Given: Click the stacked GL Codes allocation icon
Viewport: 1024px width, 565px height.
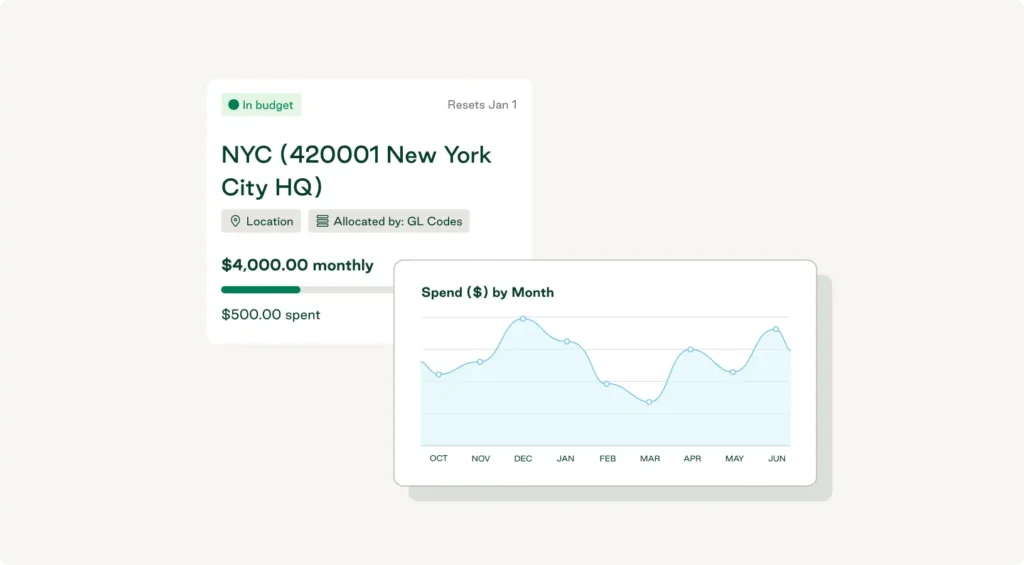Looking at the screenshot, I should point(322,221).
